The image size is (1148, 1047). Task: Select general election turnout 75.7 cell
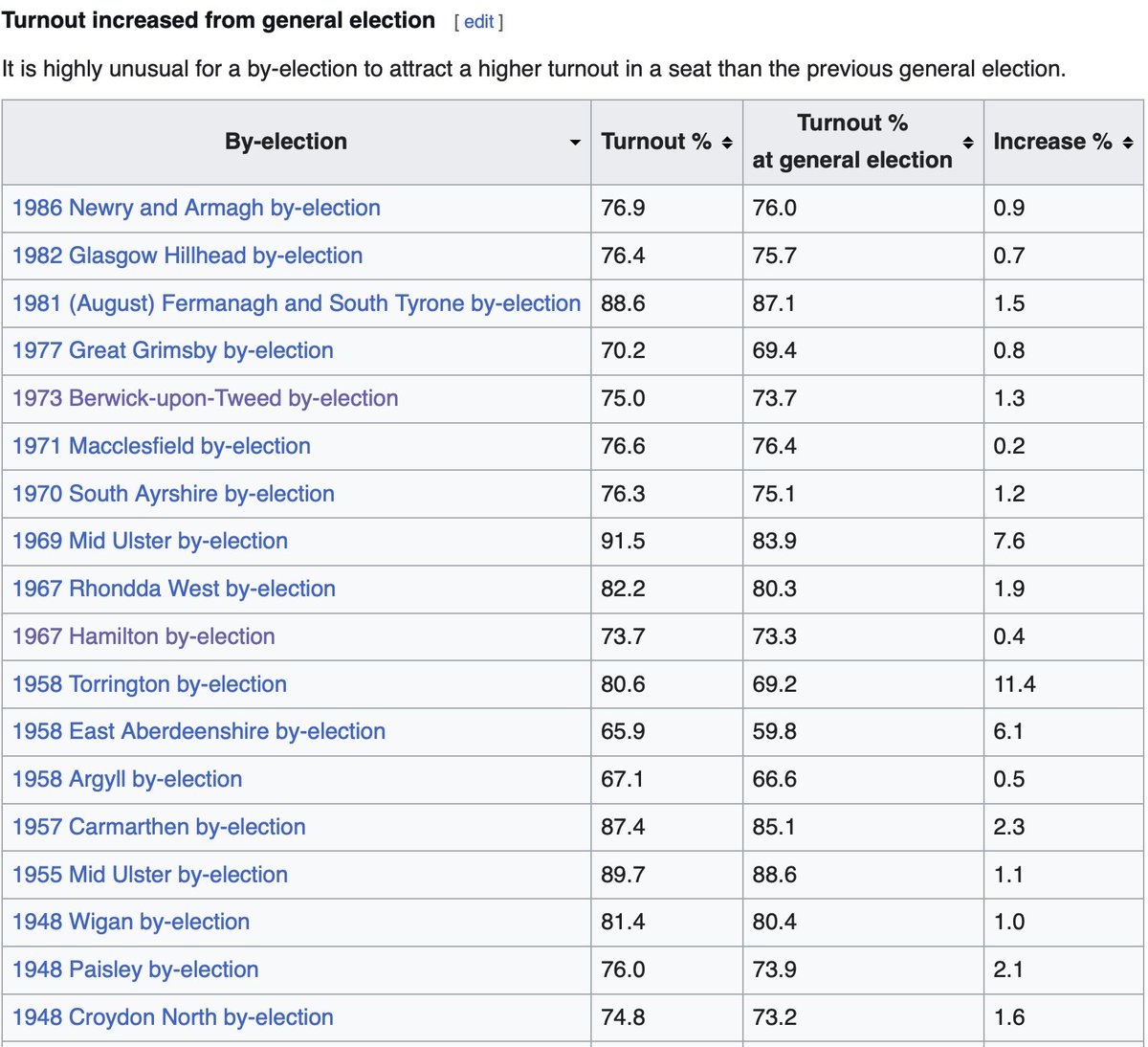775,256
